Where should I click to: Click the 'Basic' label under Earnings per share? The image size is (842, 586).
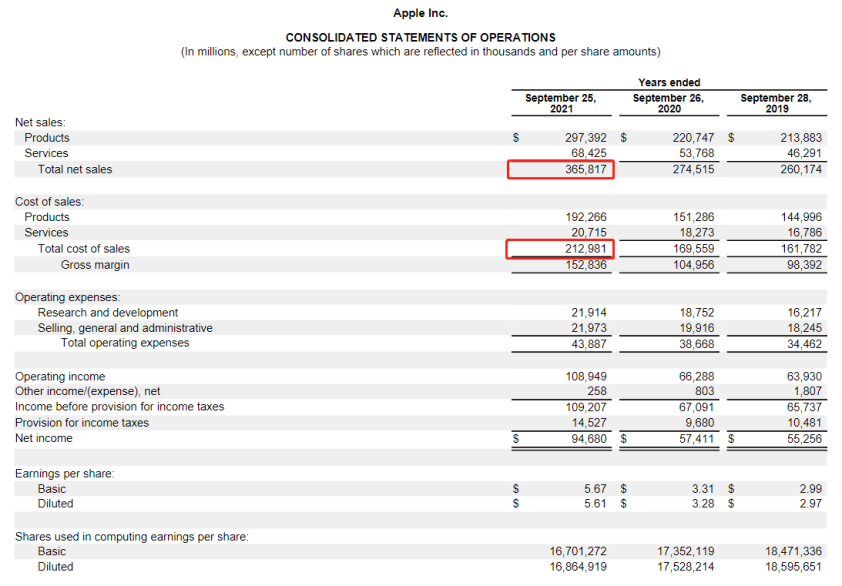pos(52,489)
